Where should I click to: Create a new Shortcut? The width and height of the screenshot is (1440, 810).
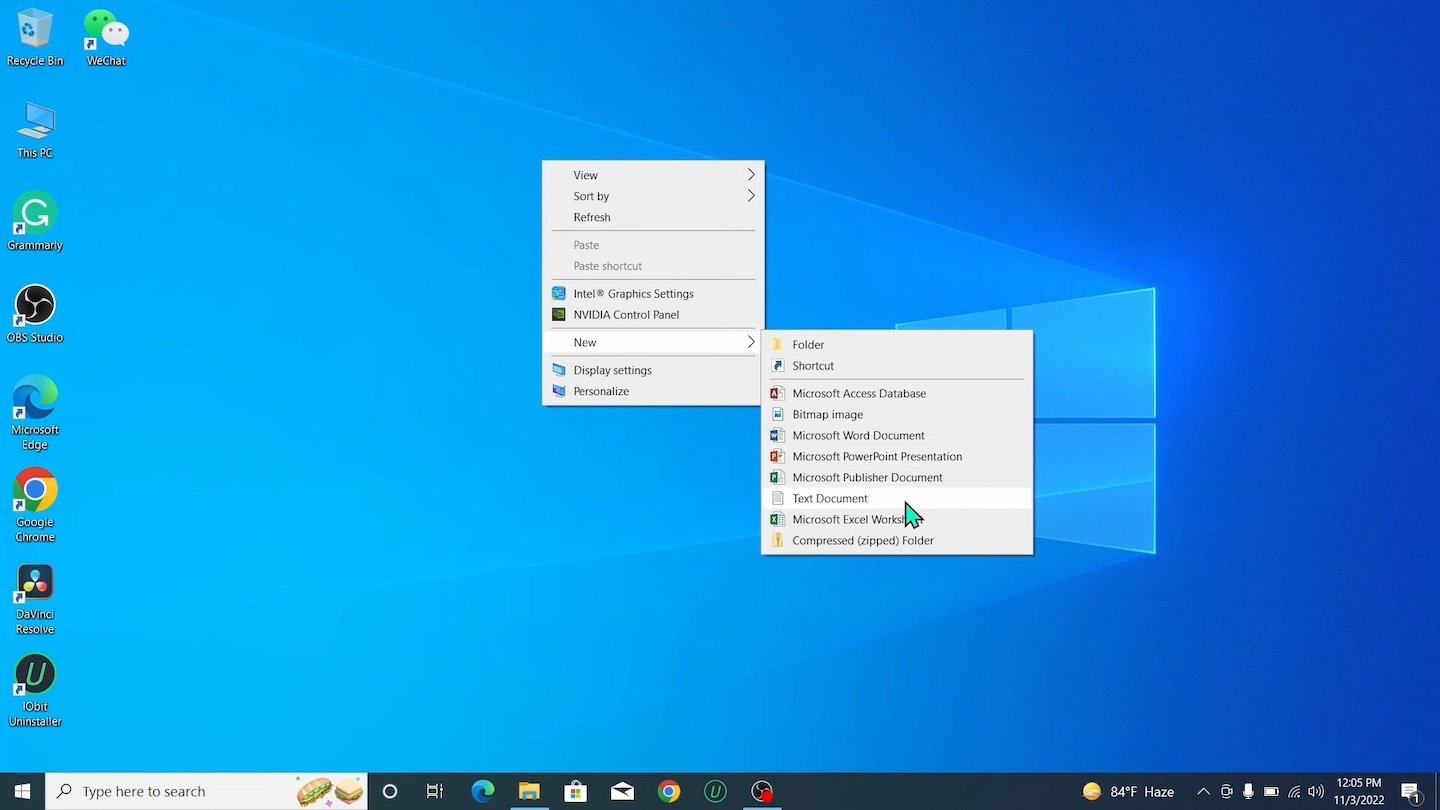tap(897, 365)
